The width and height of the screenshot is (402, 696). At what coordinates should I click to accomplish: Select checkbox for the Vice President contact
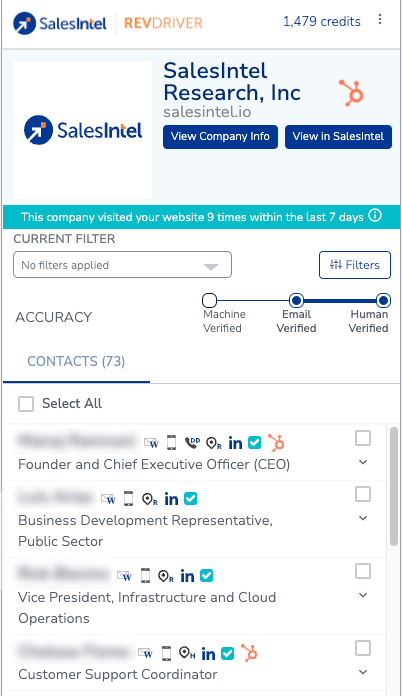(363, 571)
